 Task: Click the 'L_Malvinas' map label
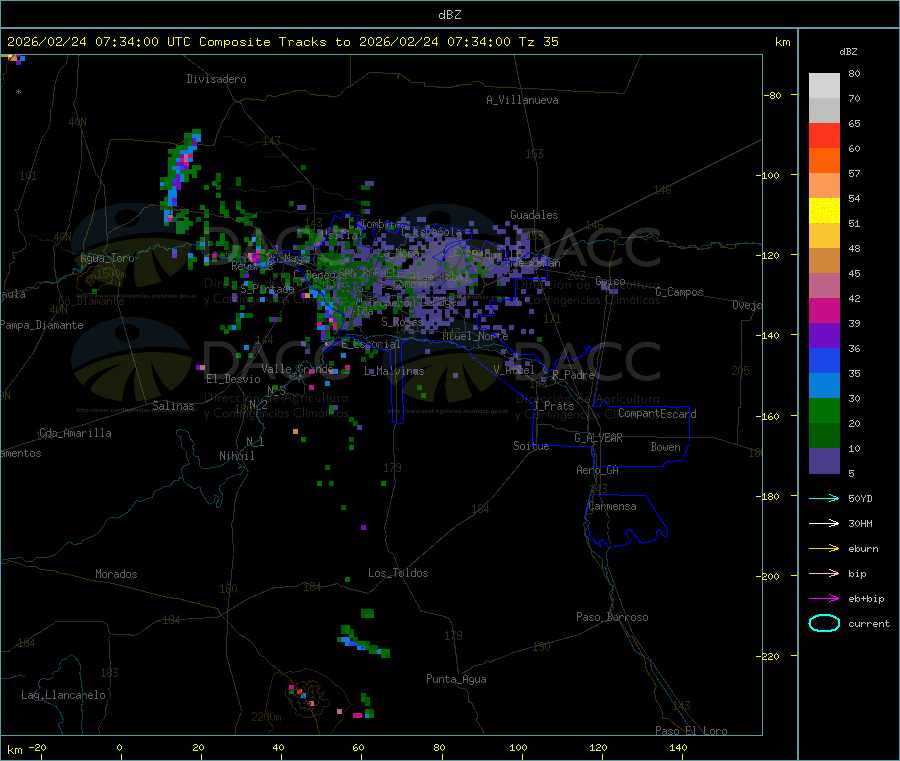pyautogui.click(x=394, y=371)
